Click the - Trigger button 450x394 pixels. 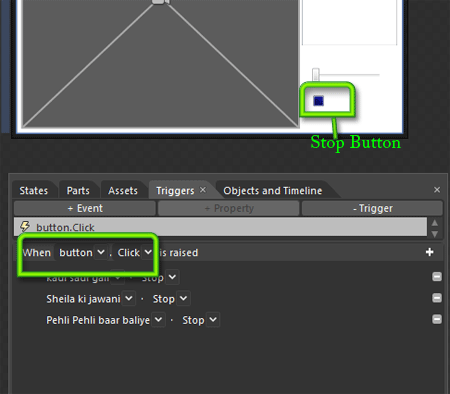coord(373,208)
